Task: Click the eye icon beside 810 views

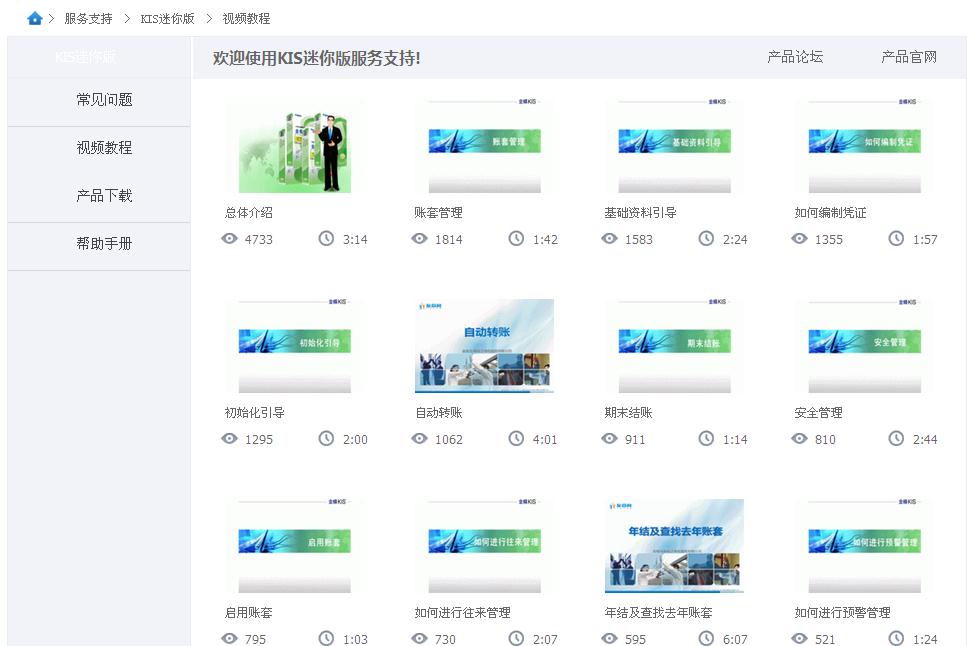Action: click(799, 439)
